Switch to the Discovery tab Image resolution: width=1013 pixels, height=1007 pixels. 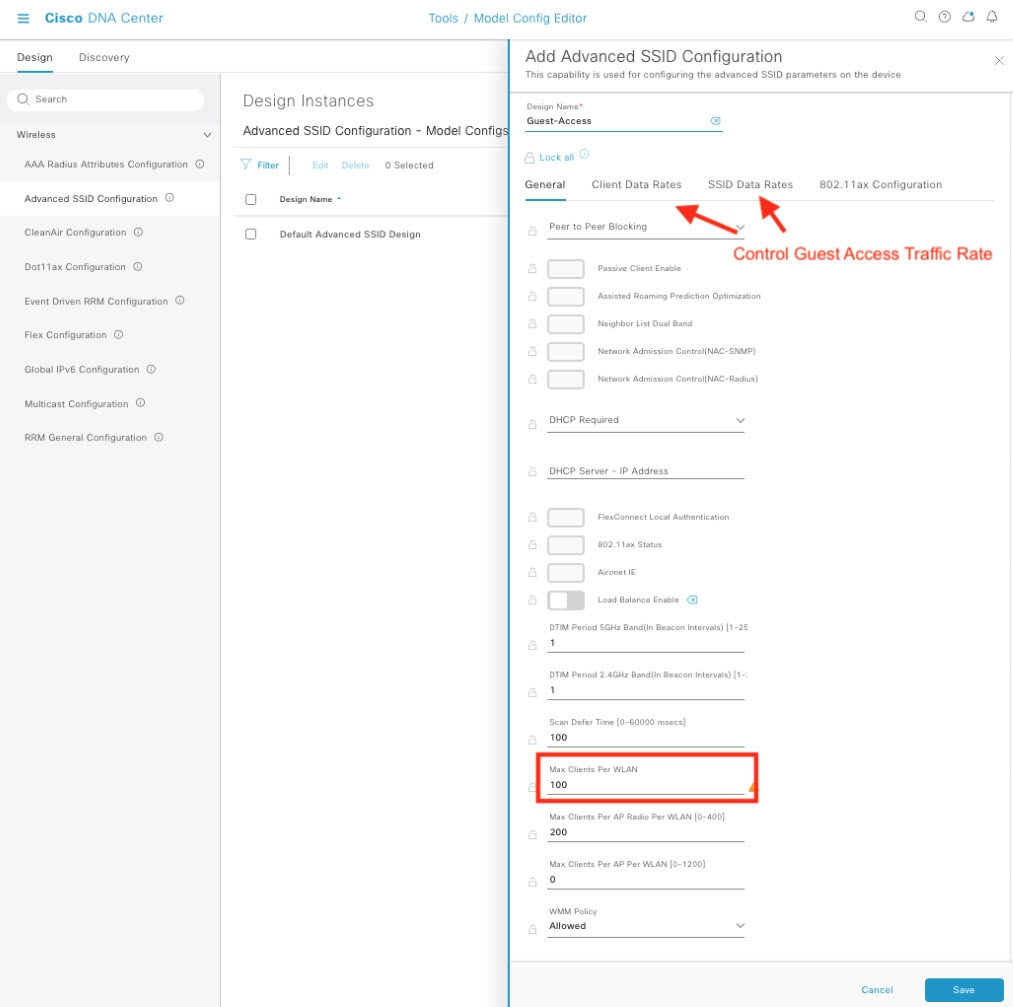click(x=102, y=57)
